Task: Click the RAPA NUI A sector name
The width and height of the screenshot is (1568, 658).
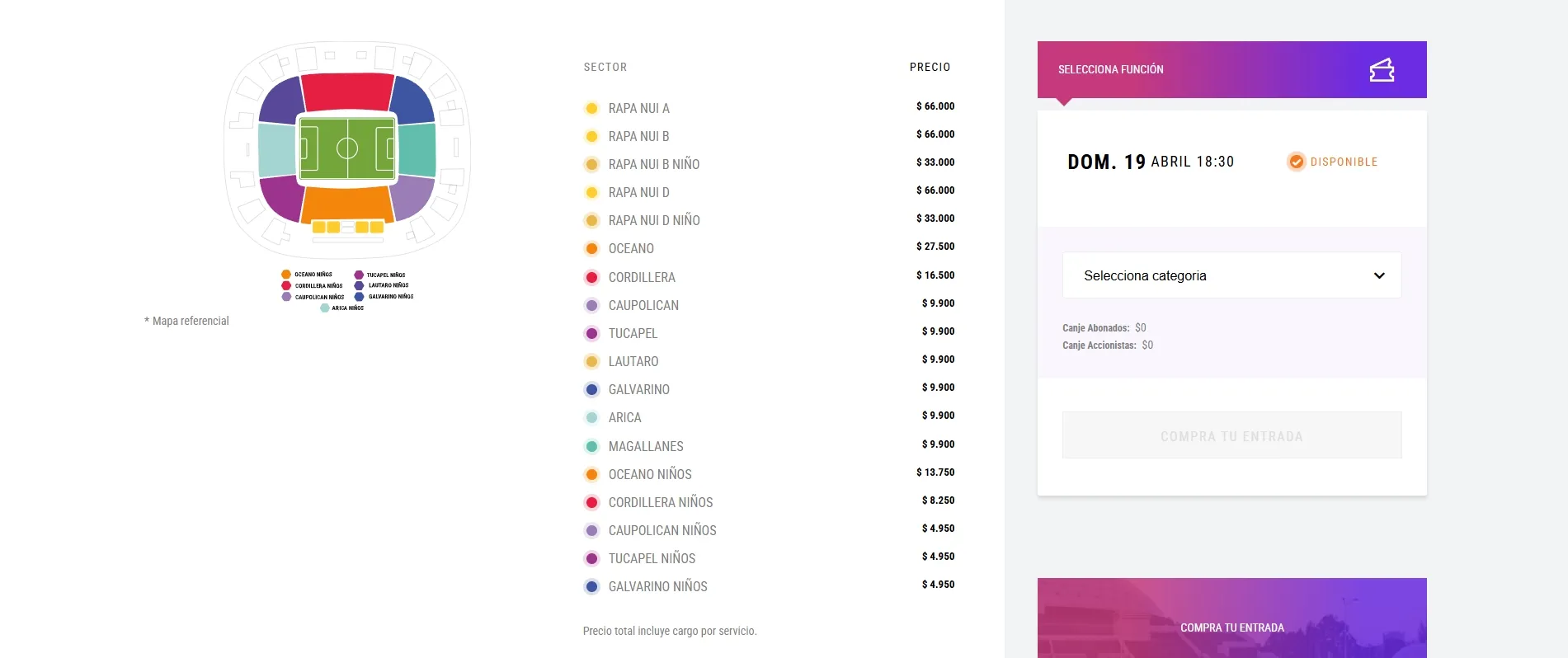Action: click(x=639, y=108)
